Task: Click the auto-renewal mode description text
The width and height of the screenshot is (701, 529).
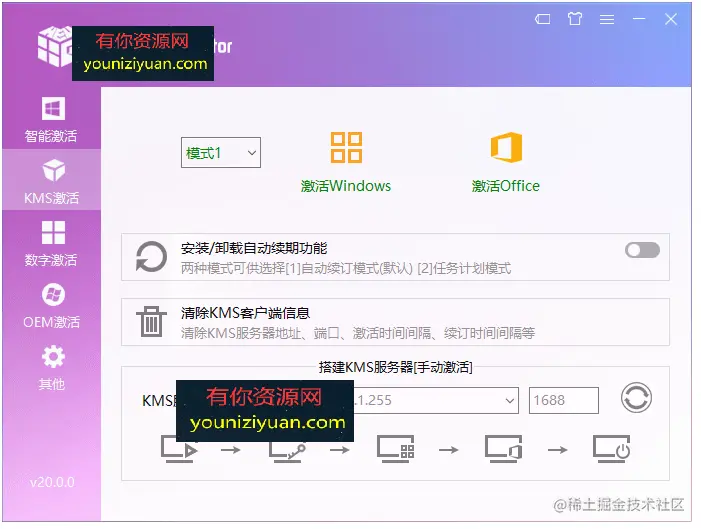Action: (x=346, y=268)
